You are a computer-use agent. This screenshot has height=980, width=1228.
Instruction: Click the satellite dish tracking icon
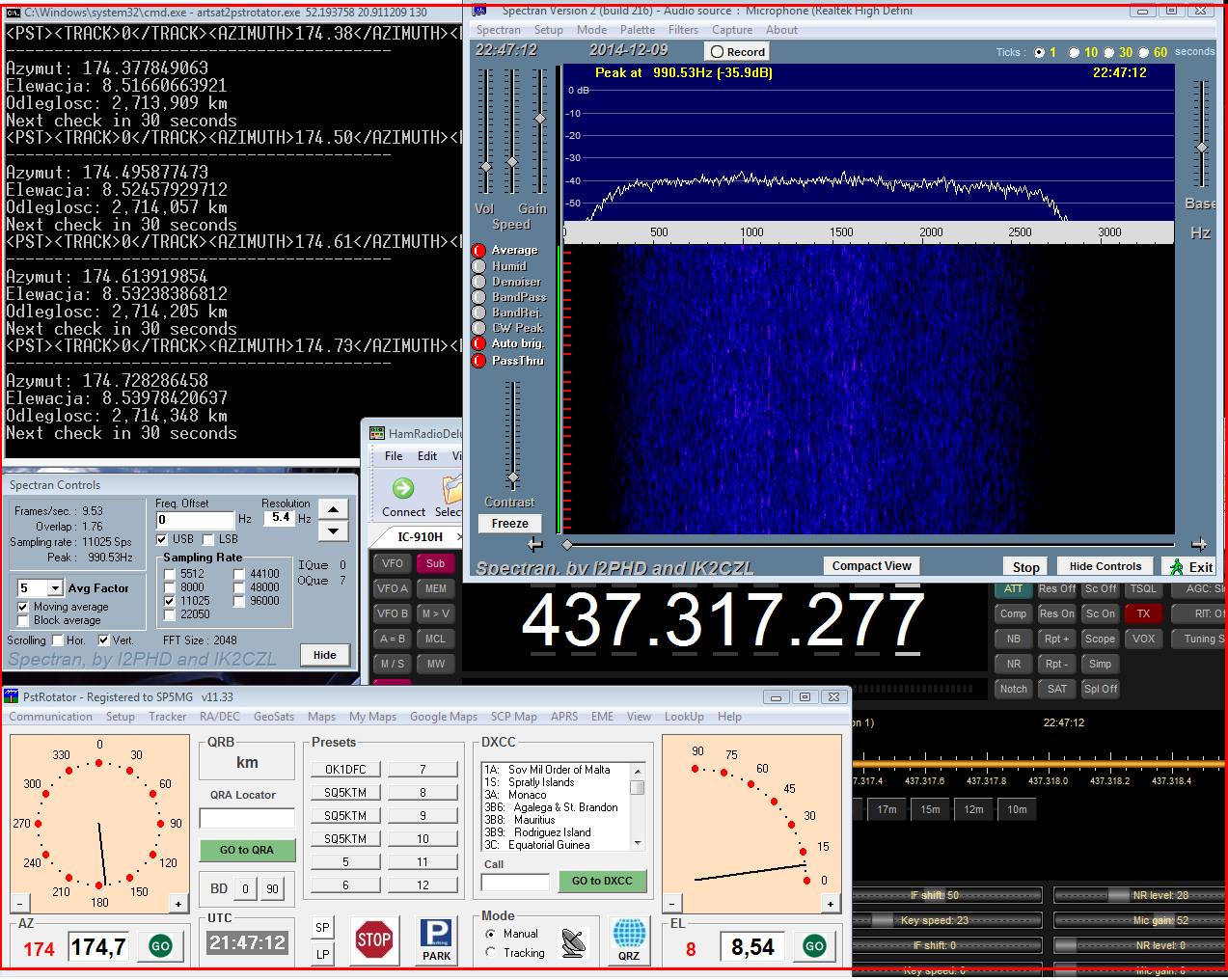click(x=573, y=942)
